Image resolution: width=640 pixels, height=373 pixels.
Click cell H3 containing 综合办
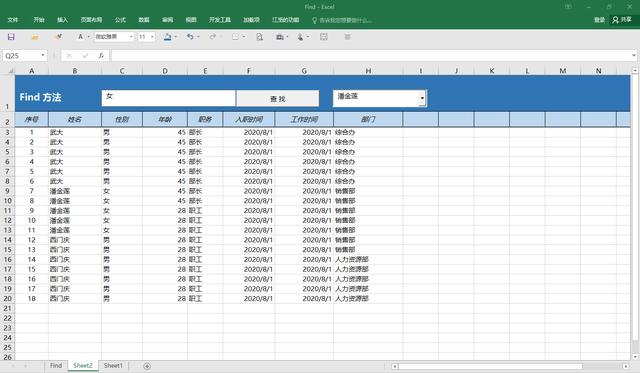click(368, 132)
